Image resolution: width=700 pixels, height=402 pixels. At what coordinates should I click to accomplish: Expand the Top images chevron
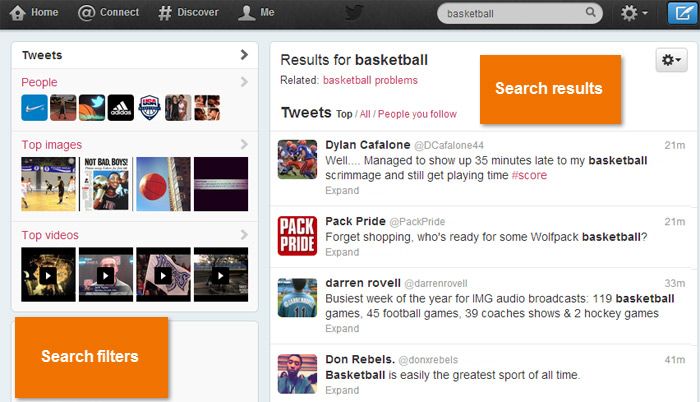pyautogui.click(x=244, y=144)
